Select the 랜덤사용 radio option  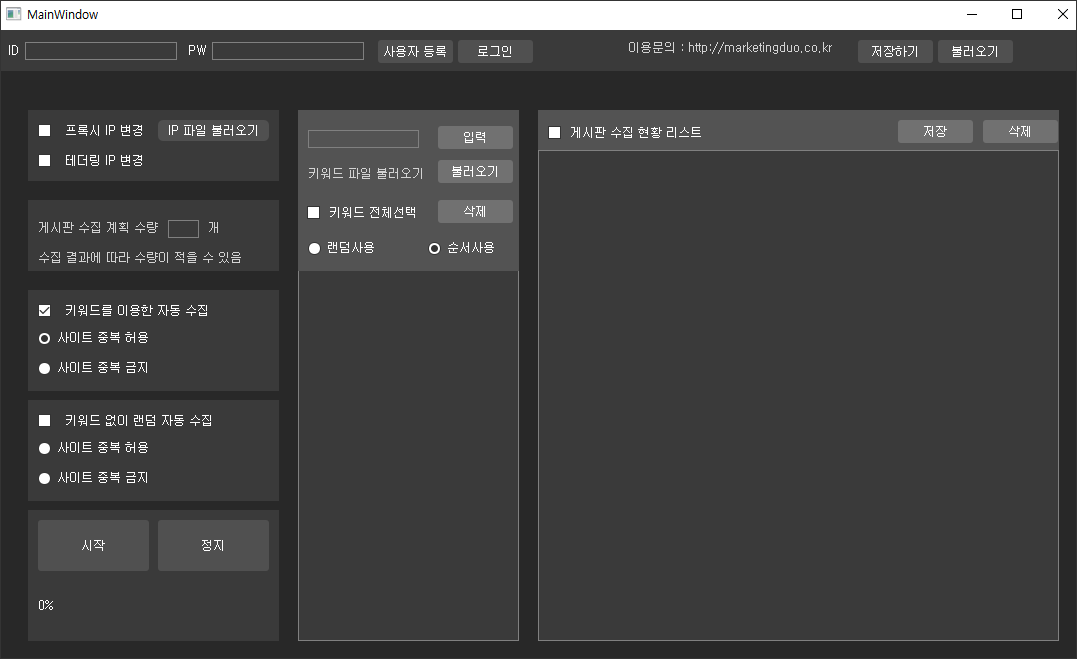[x=314, y=248]
